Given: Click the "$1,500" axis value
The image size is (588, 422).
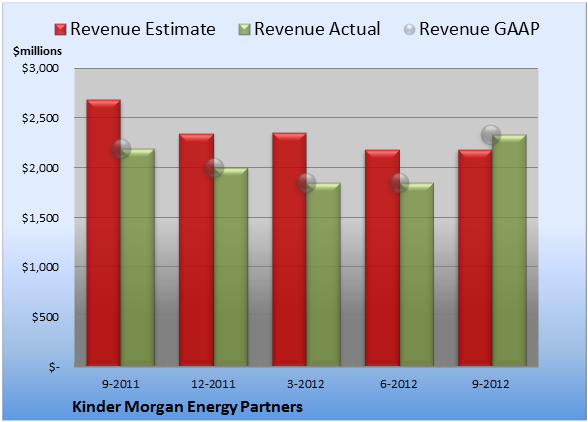Looking at the screenshot, I should tap(40, 218).
